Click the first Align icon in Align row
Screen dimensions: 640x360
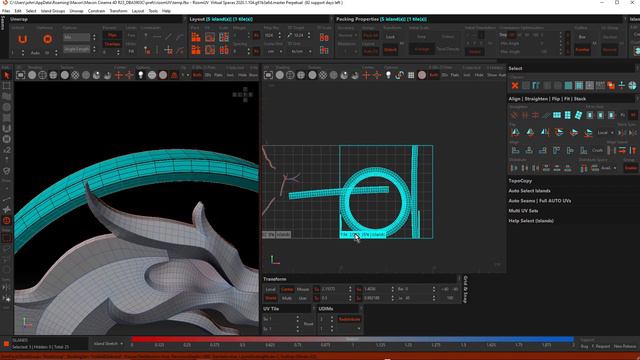coord(516,150)
